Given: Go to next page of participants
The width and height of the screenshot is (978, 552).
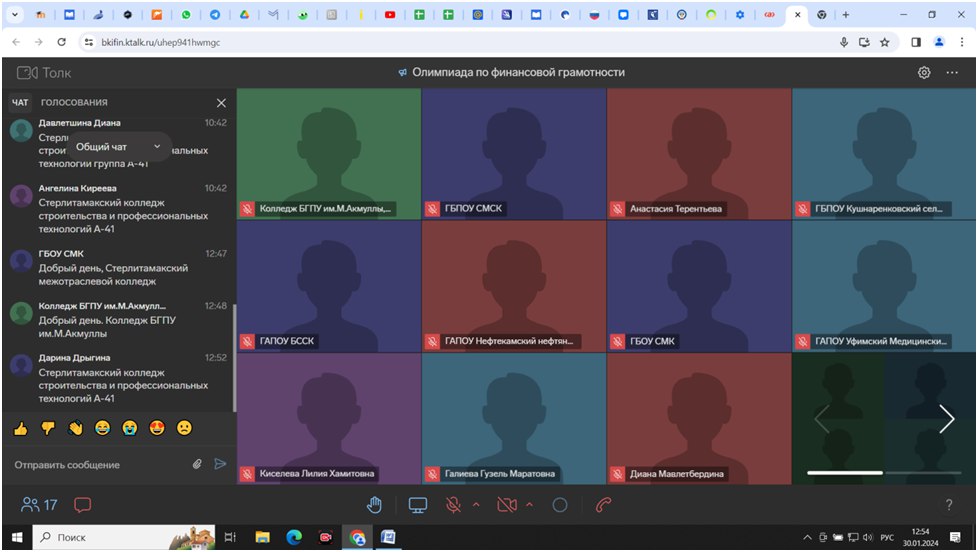Looking at the screenshot, I should [x=946, y=420].
